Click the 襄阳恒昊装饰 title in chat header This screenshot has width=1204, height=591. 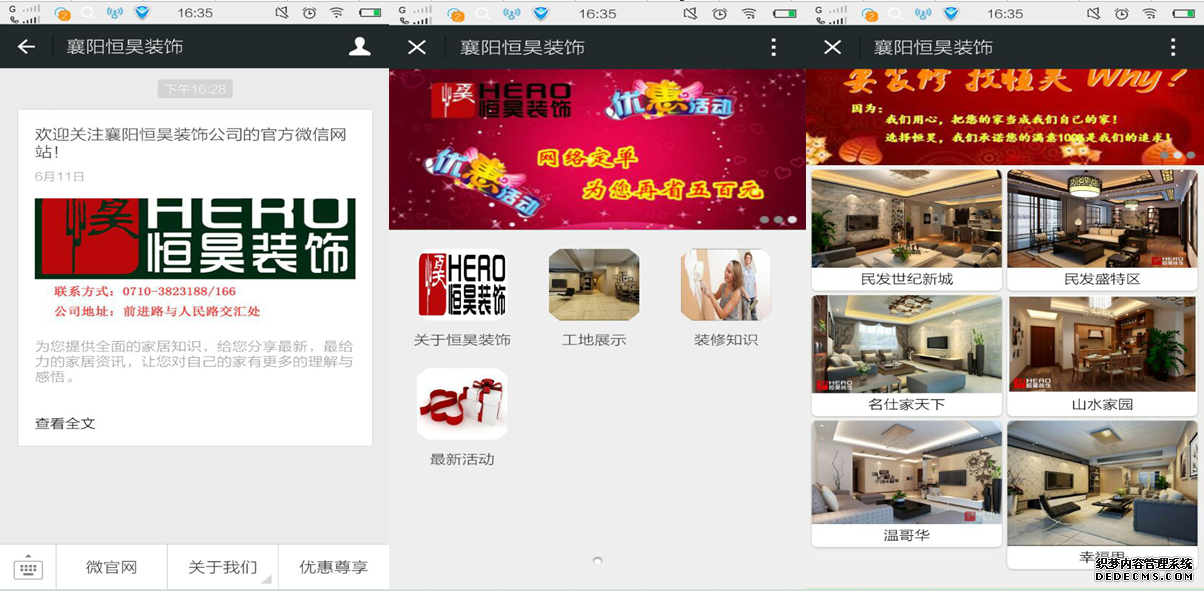pyautogui.click(x=125, y=47)
